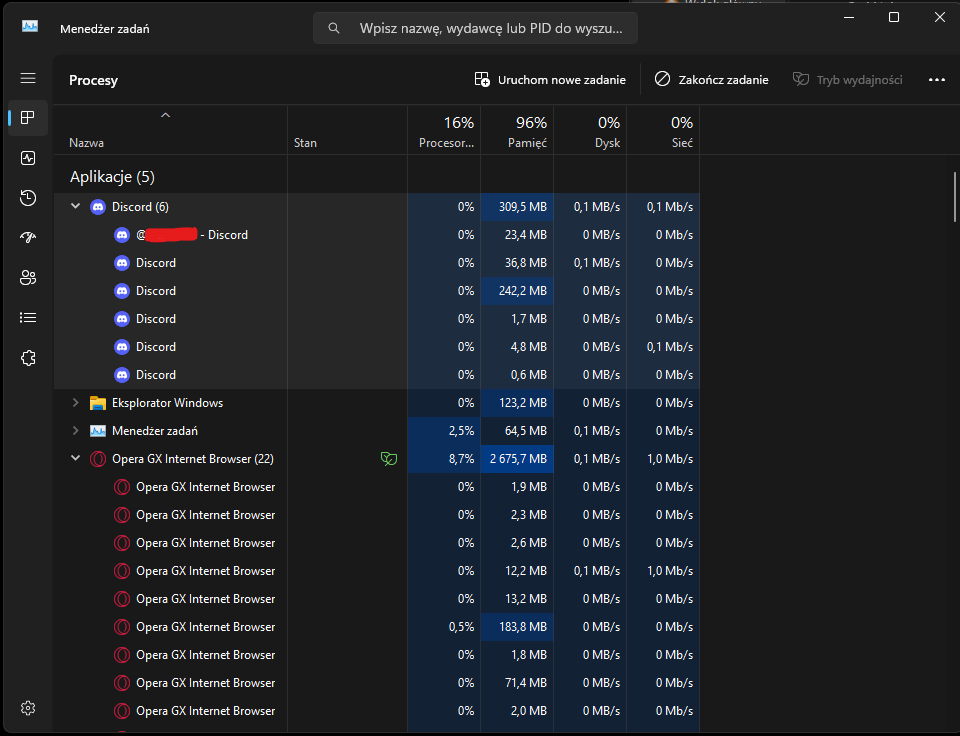The width and height of the screenshot is (960, 736).
Task: Click the 123,2 MB memory cell
Action: point(517,403)
